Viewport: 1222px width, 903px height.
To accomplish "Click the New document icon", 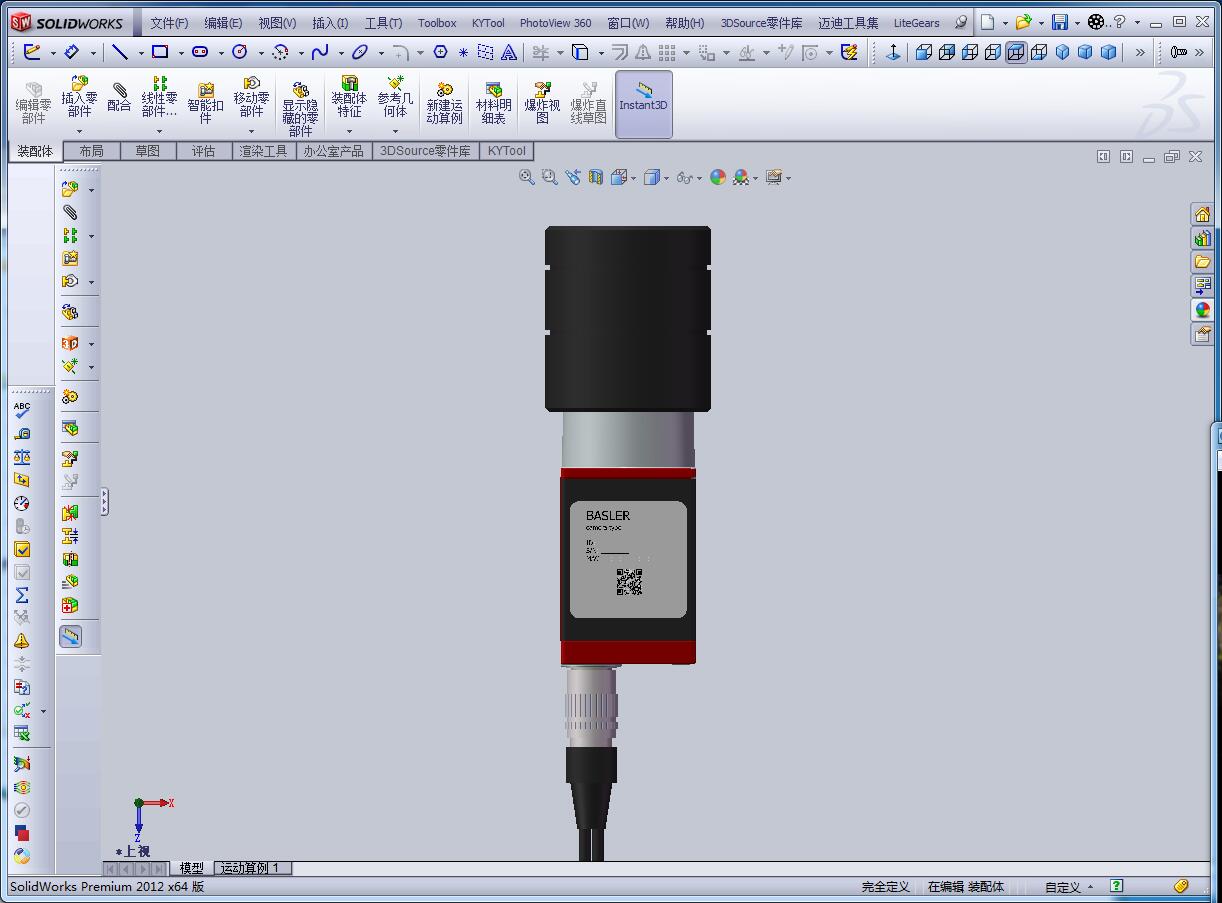I will point(987,22).
